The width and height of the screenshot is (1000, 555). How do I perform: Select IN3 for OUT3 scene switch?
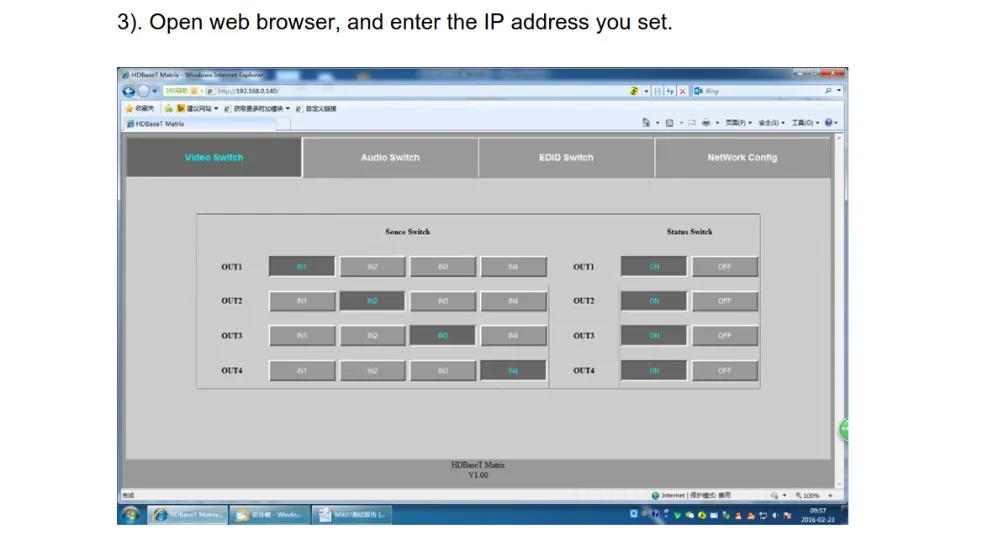[x=443, y=336]
